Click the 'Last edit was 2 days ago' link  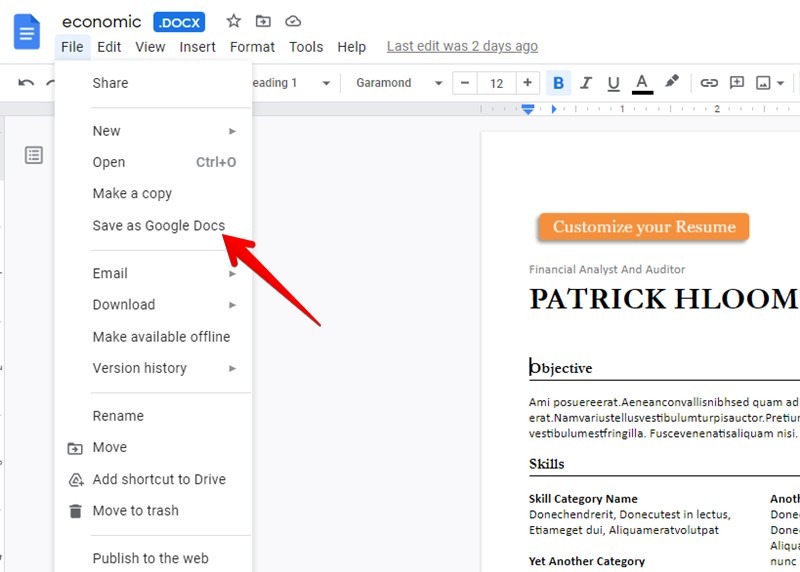click(x=462, y=46)
